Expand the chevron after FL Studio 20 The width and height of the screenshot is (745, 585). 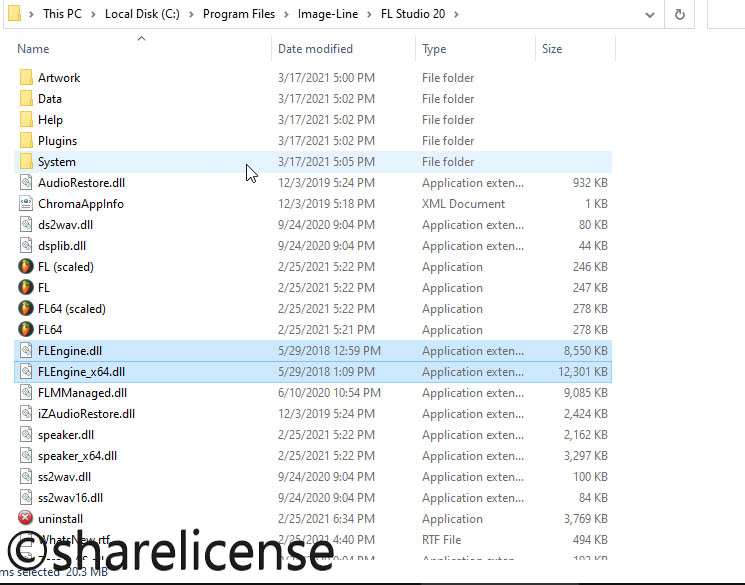(x=457, y=14)
